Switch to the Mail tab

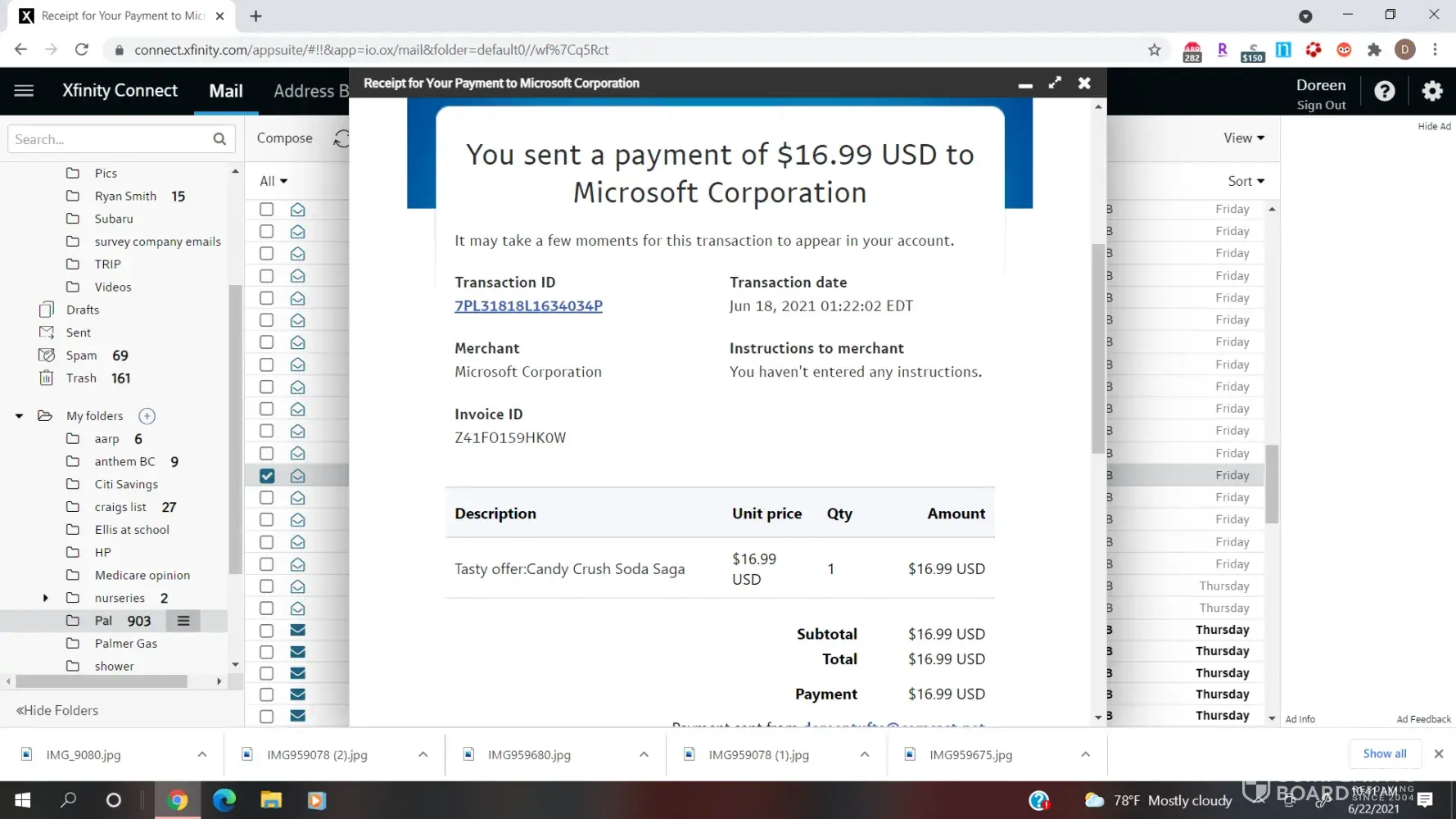pyautogui.click(x=226, y=91)
